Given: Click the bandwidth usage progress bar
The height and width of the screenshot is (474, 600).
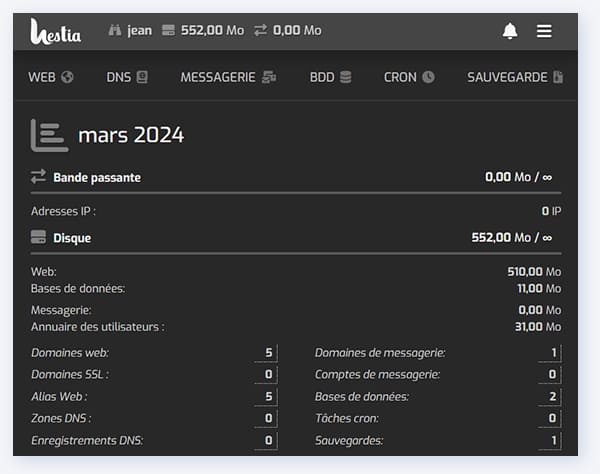Looking at the screenshot, I should tap(296, 193).
